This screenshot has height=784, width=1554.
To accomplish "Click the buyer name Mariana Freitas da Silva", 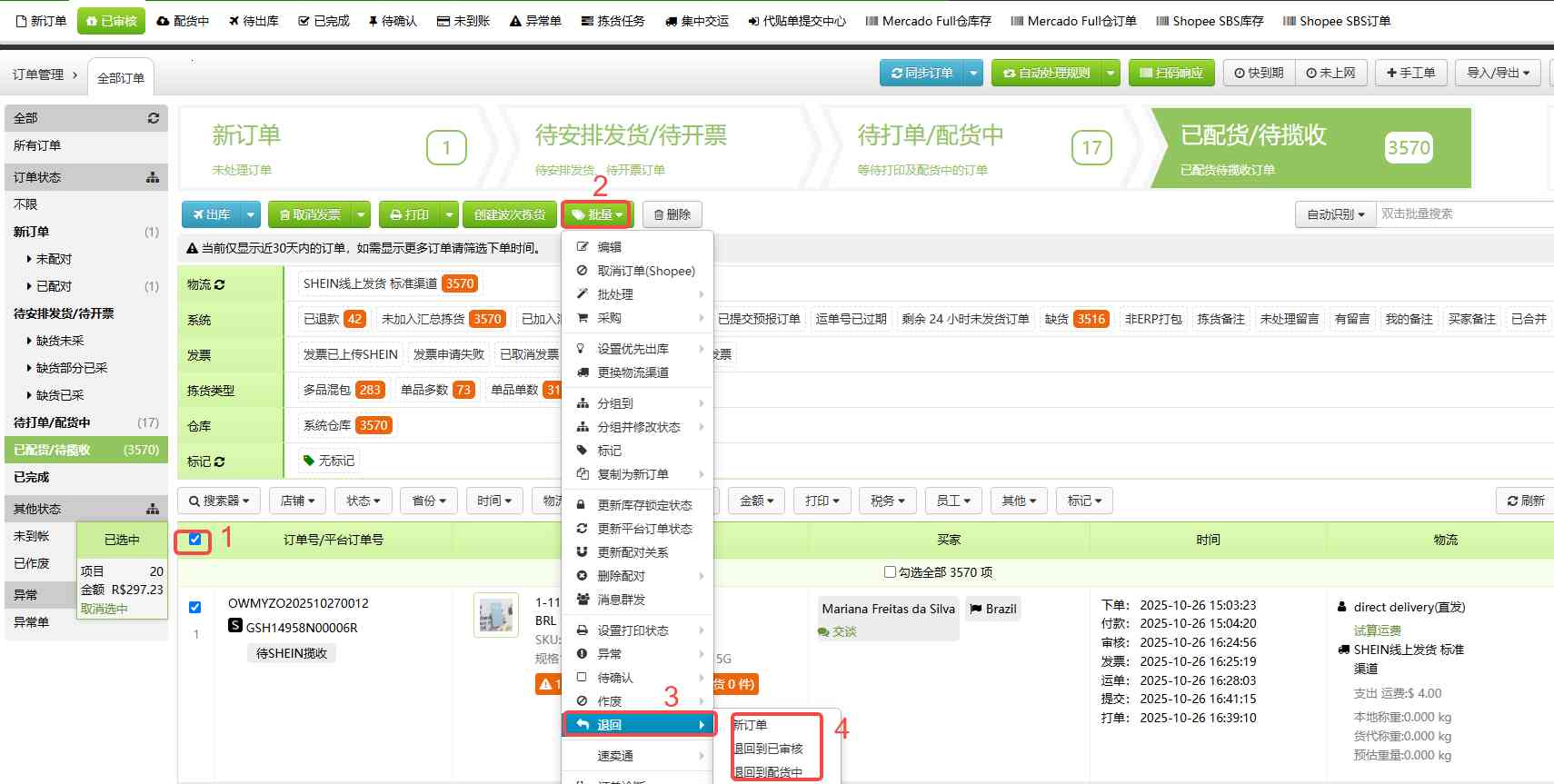I will [x=888, y=609].
